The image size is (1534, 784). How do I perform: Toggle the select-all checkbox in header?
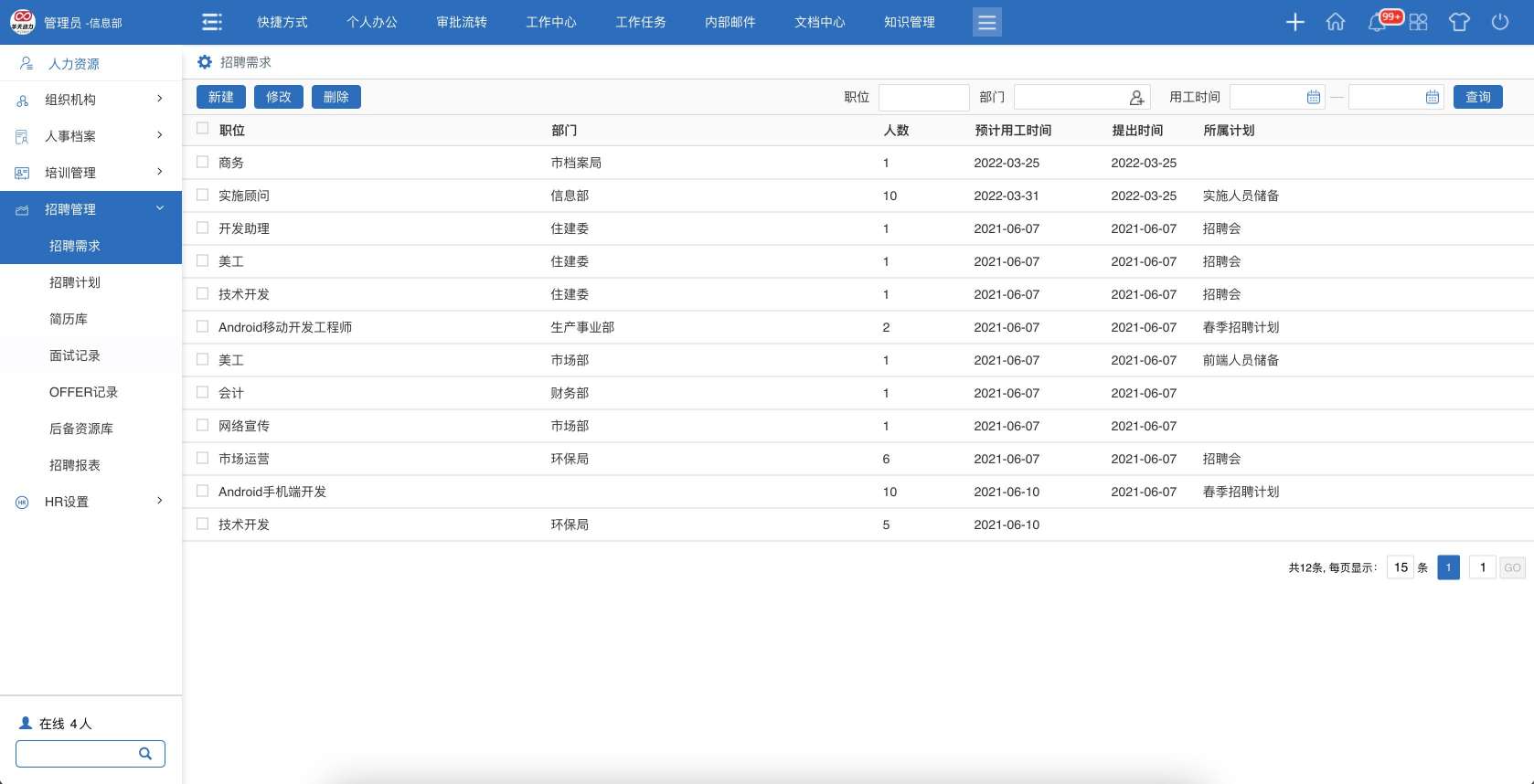(x=203, y=129)
